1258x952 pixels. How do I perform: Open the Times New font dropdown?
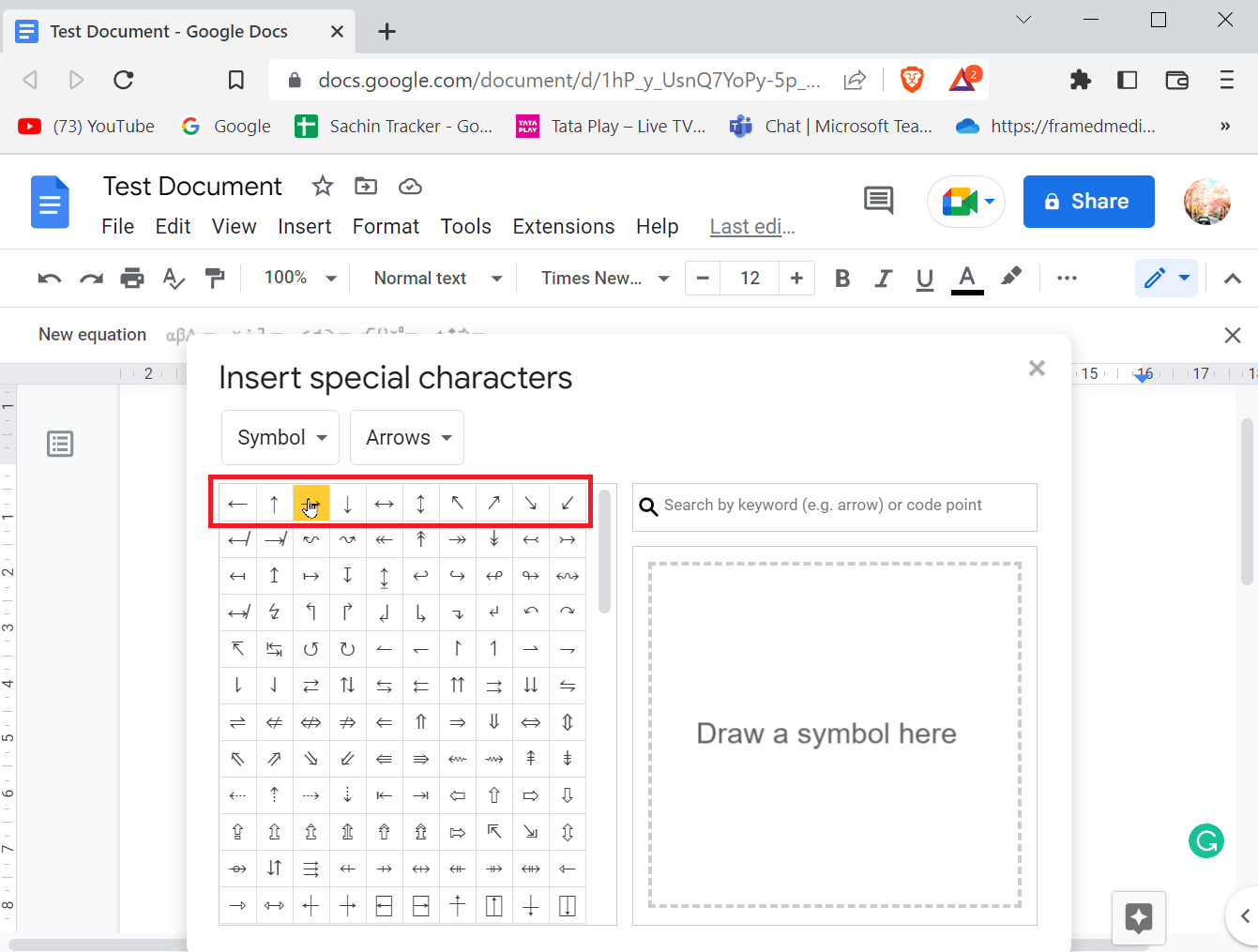point(605,278)
